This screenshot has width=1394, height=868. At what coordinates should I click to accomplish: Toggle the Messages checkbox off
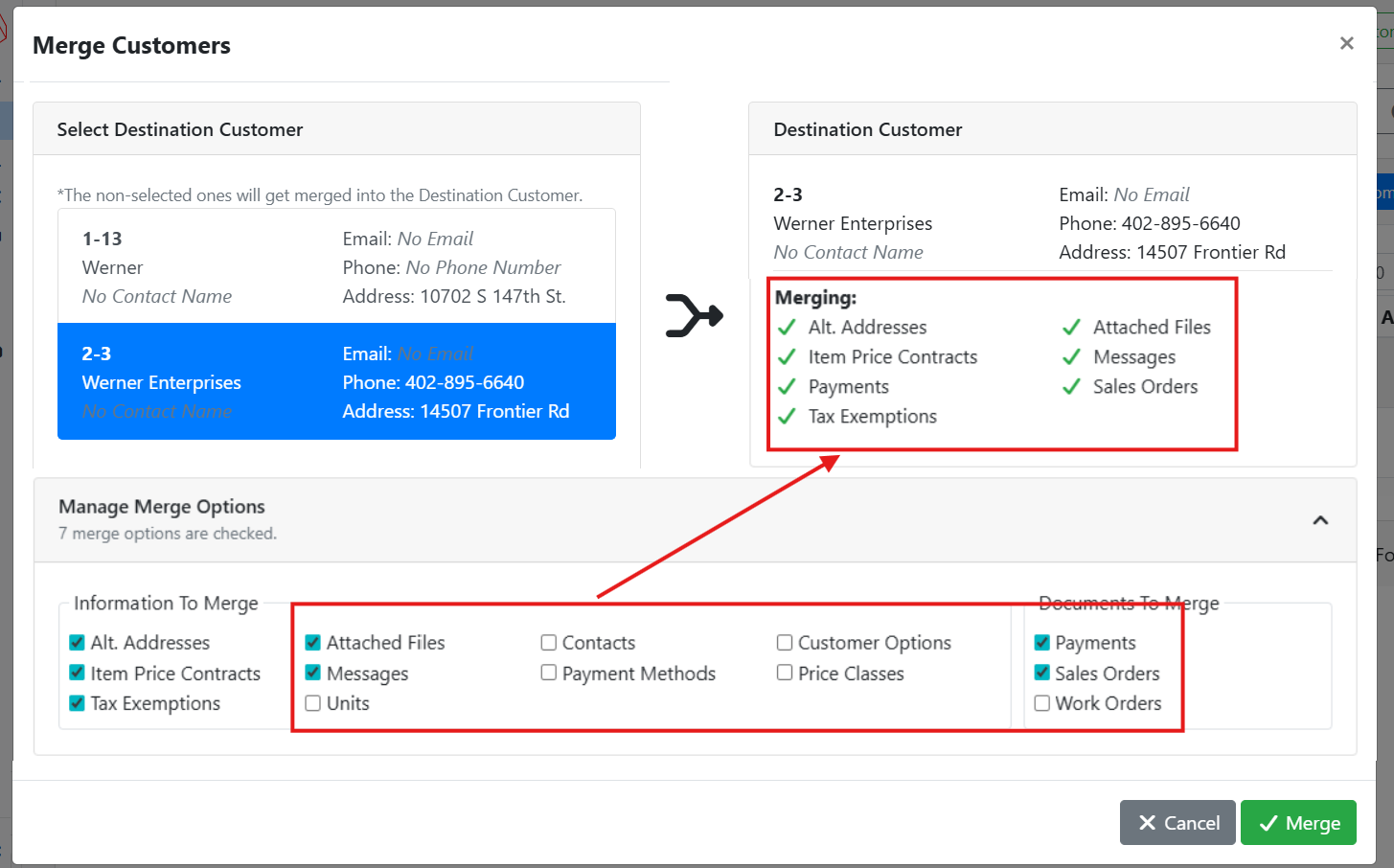click(313, 674)
